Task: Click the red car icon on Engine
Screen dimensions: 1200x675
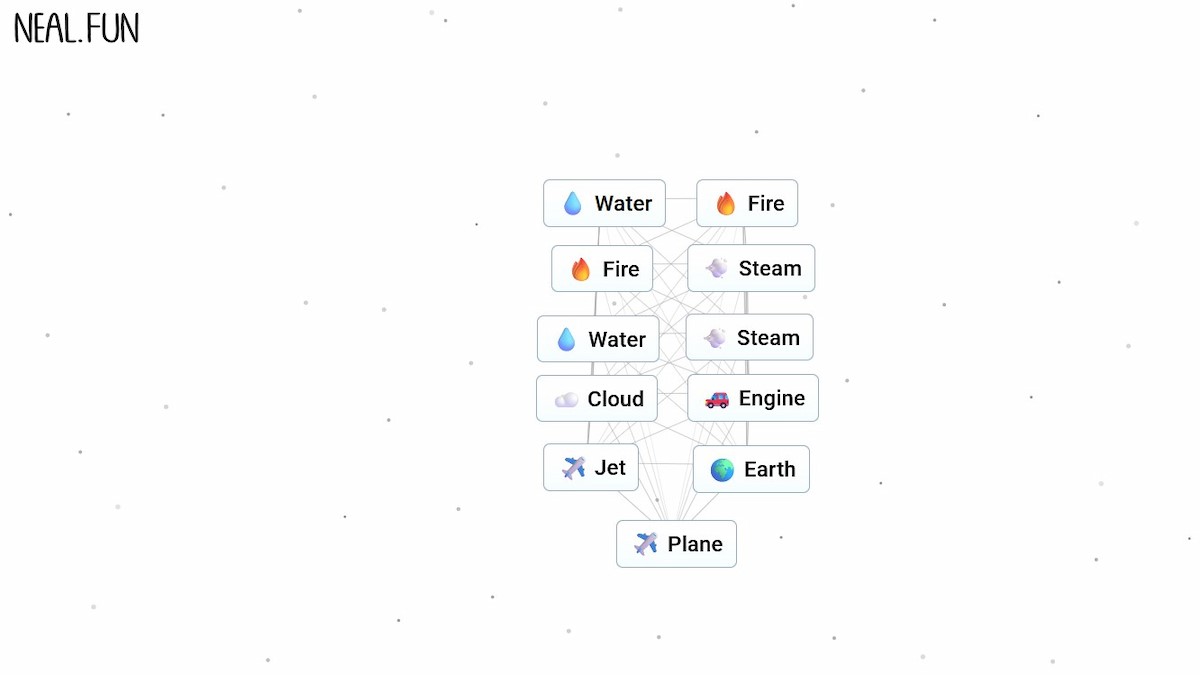Action: (717, 400)
